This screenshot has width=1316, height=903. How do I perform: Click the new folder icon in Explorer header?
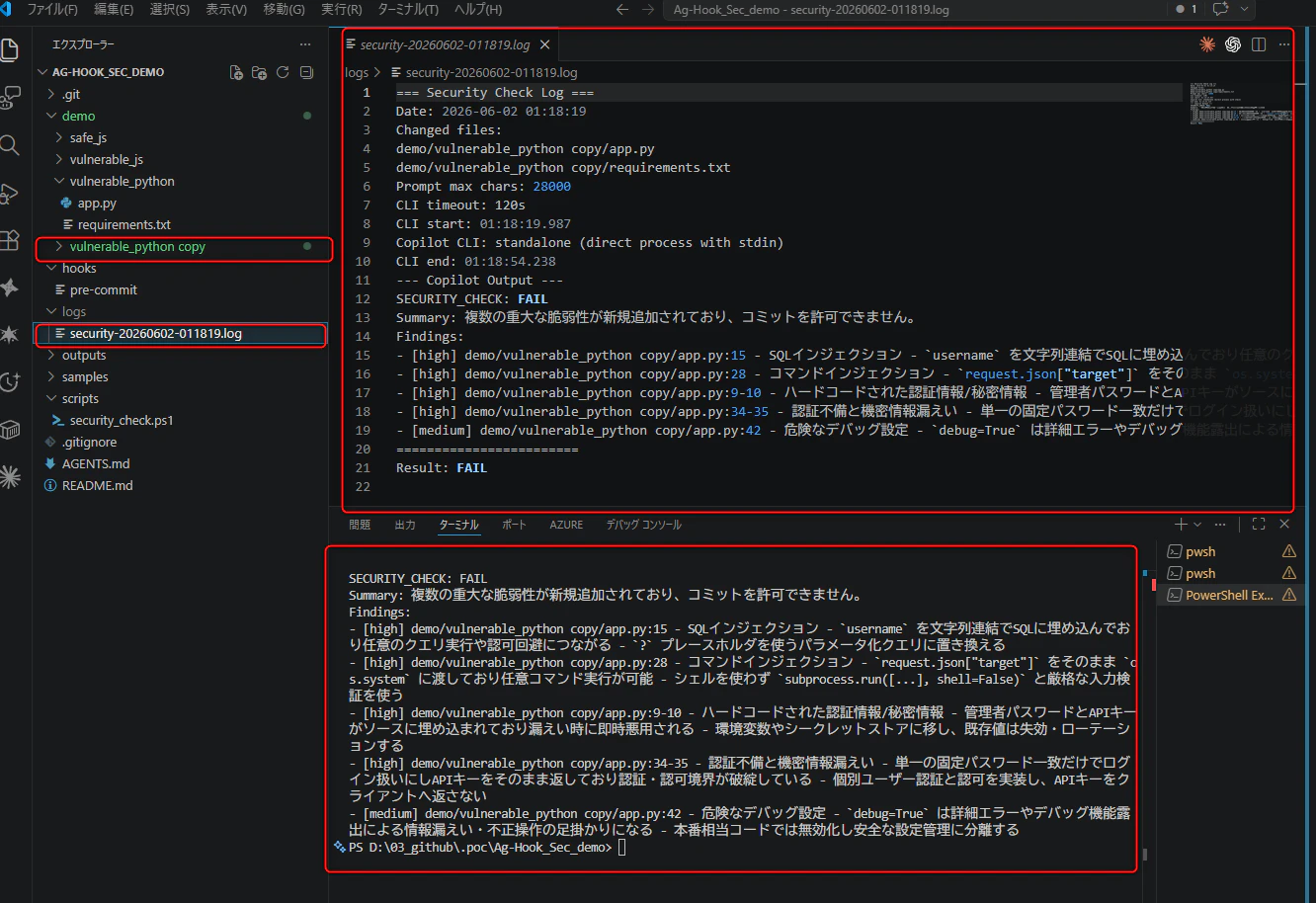pos(259,72)
